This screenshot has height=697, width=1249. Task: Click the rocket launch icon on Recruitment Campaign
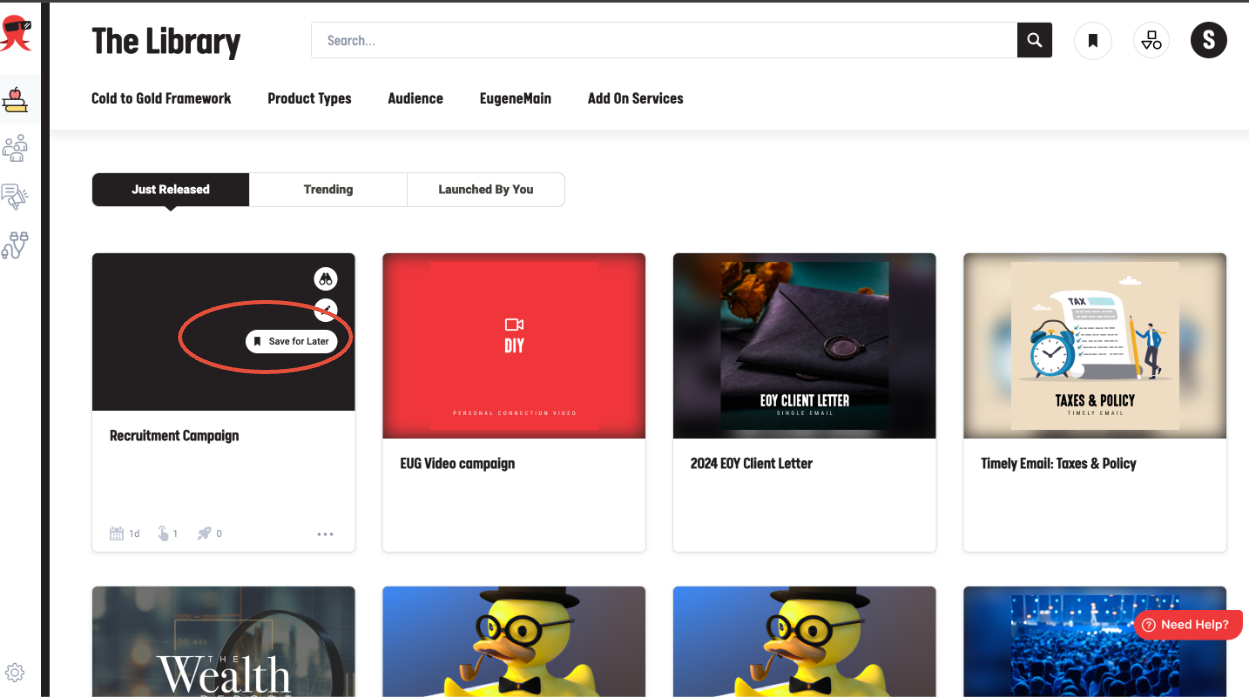(x=204, y=534)
